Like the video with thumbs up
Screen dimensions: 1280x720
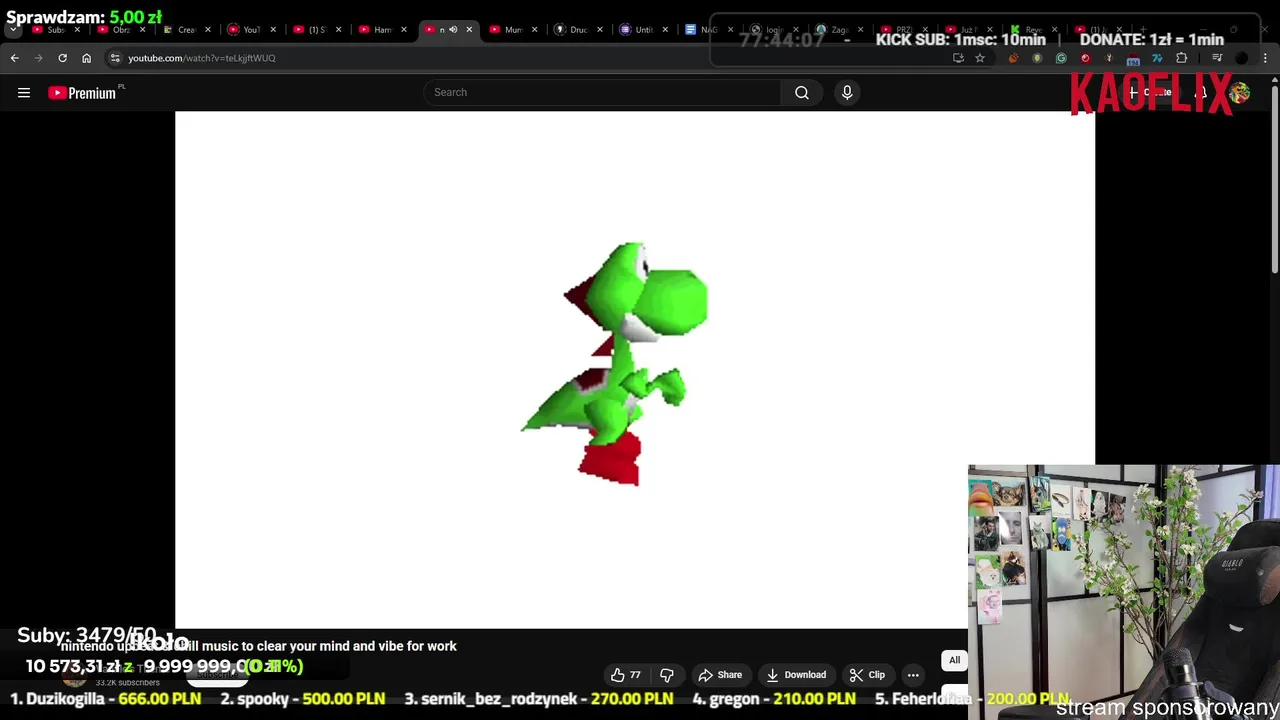(x=626, y=675)
